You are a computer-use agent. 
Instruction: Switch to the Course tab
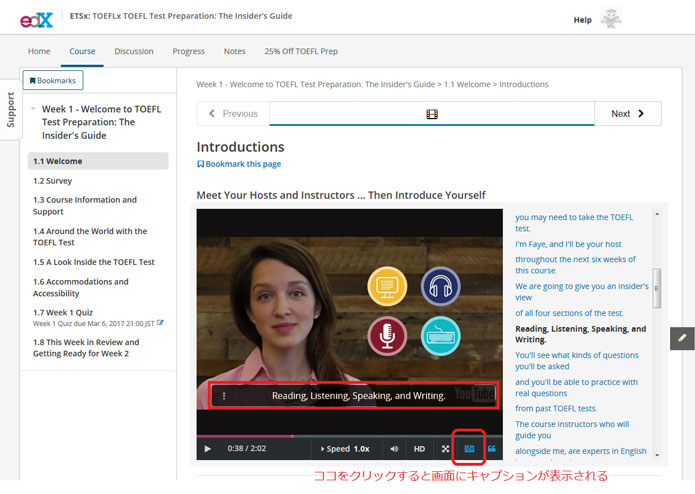coord(82,51)
